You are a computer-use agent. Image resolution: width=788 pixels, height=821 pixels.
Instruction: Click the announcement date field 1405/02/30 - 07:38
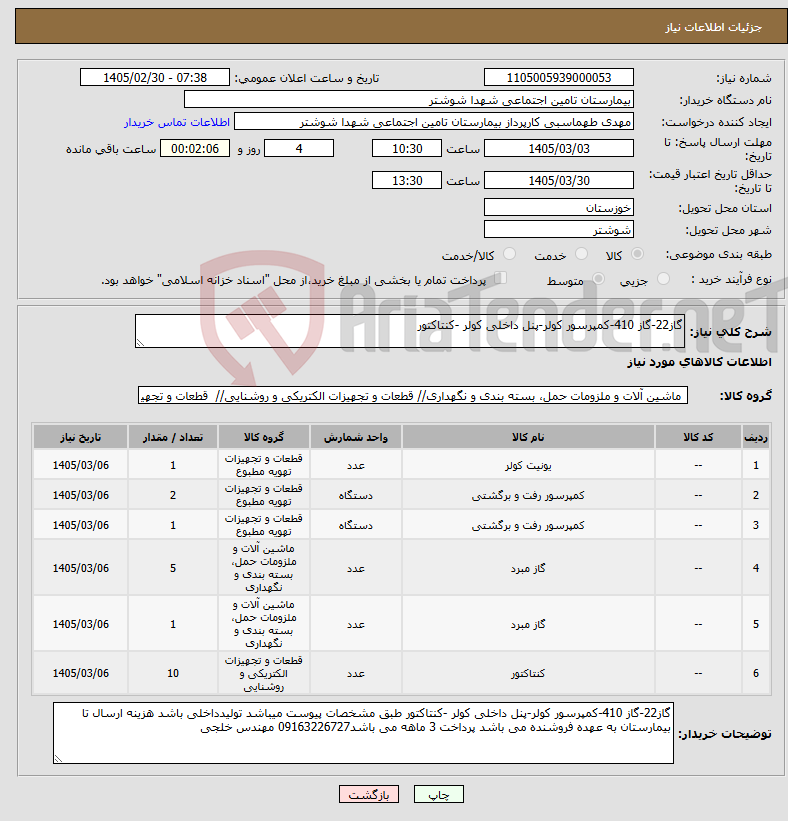tap(155, 77)
